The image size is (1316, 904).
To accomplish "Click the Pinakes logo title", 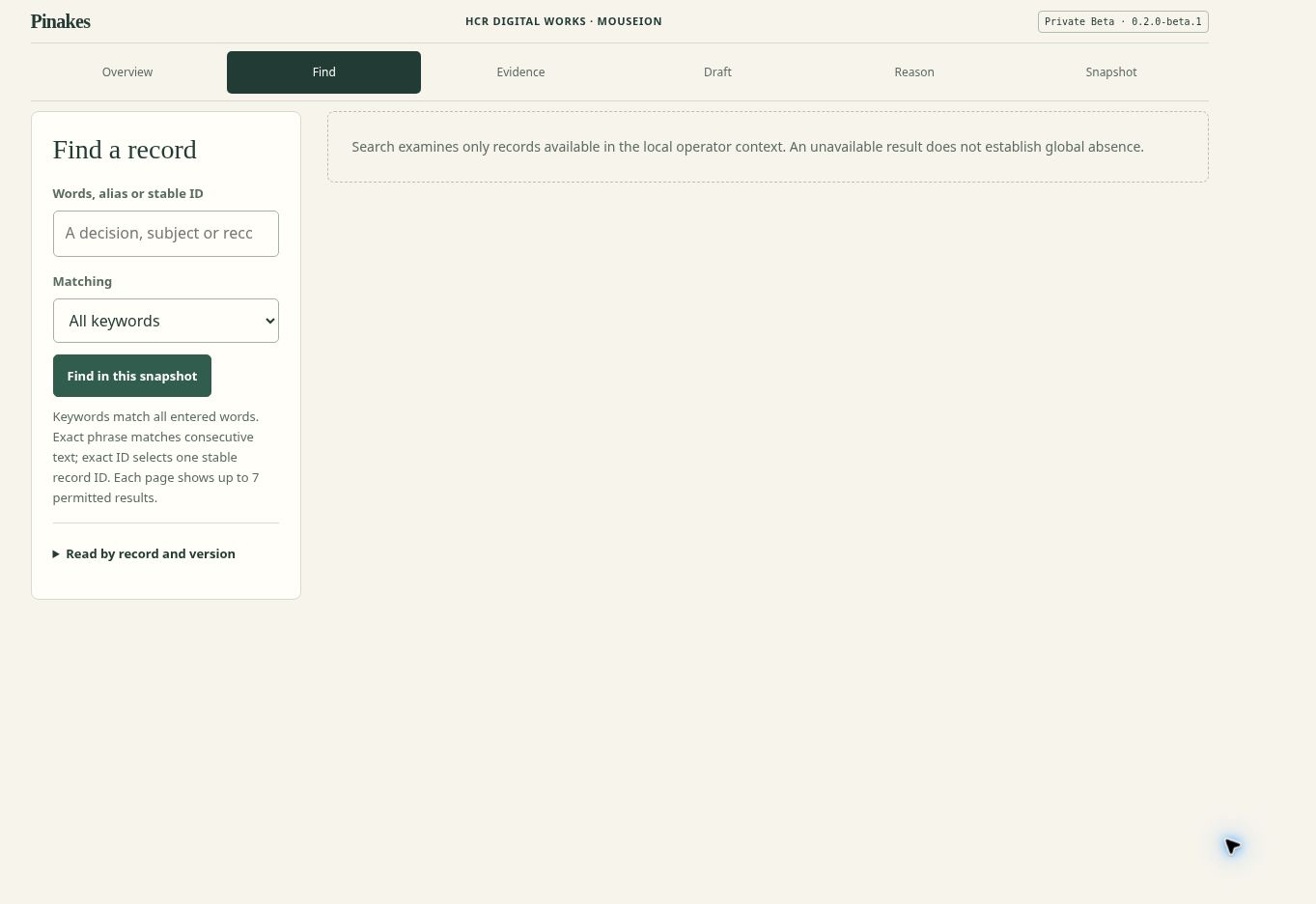I will [x=61, y=21].
